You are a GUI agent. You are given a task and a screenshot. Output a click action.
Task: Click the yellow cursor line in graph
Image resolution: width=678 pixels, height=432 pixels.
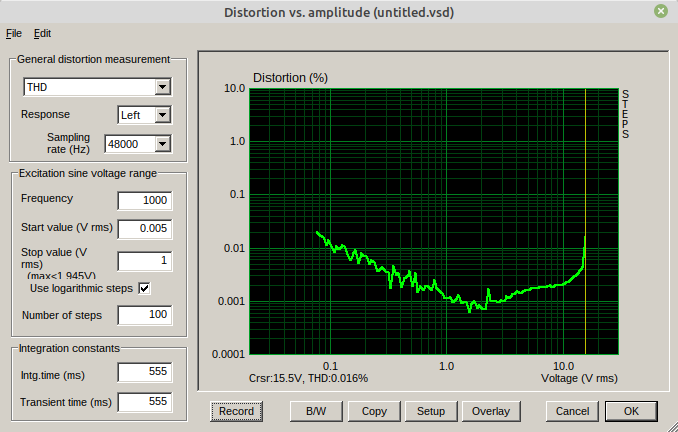pyautogui.click(x=585, y=221)
